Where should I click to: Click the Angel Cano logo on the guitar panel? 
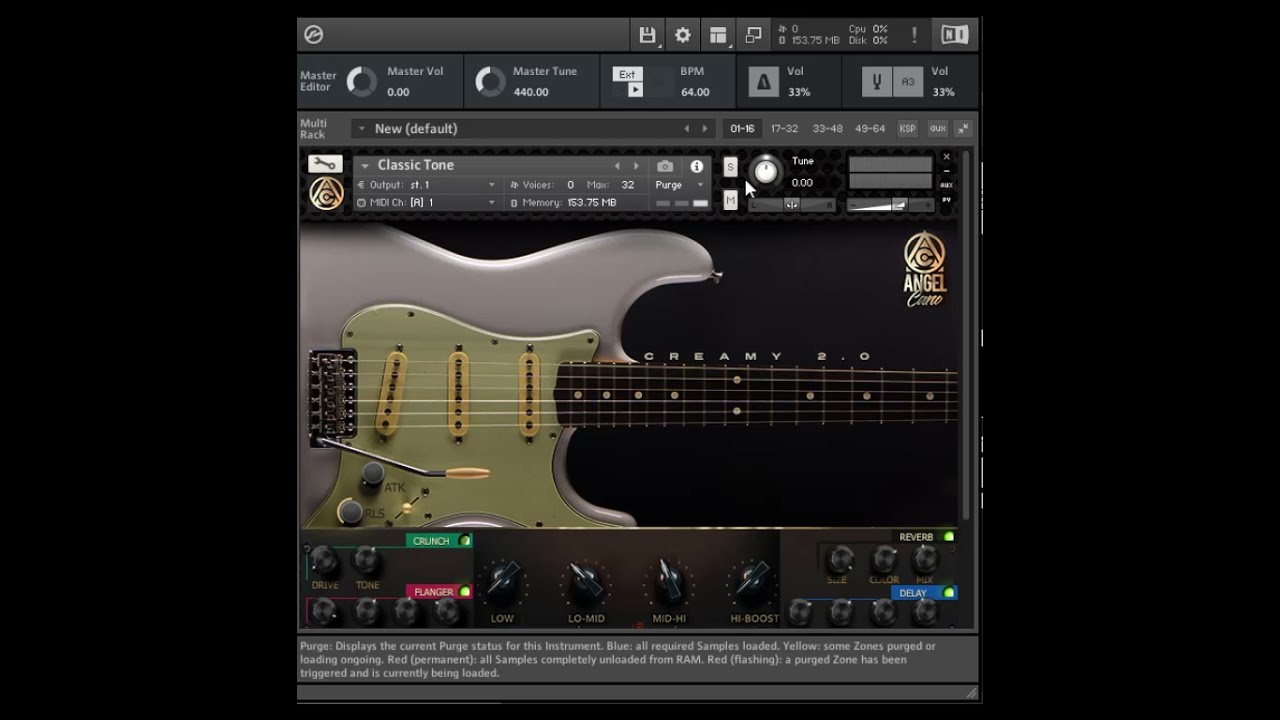(x=925, y=270)
